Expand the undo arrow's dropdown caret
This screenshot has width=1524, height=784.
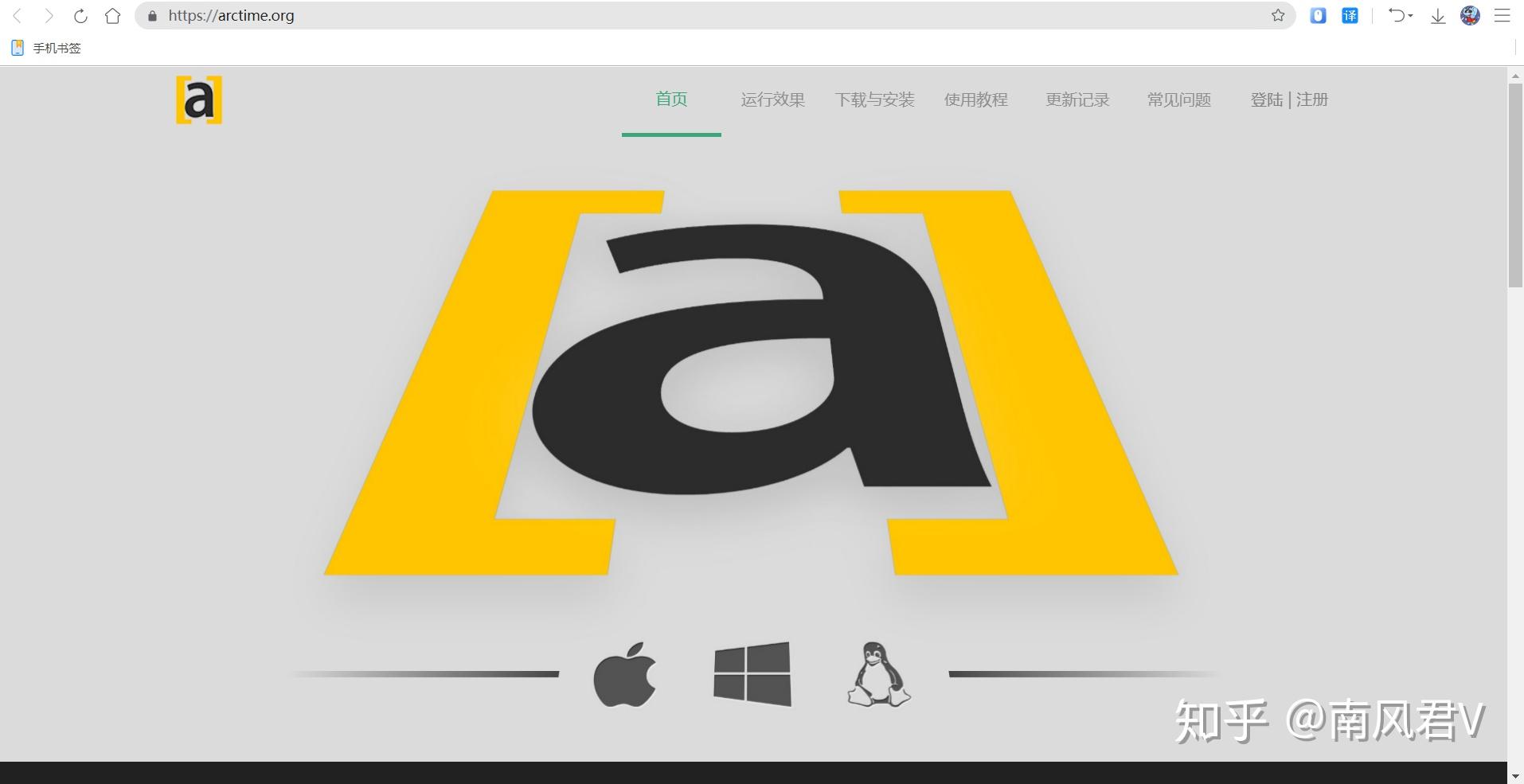[x=1410, y=16]
